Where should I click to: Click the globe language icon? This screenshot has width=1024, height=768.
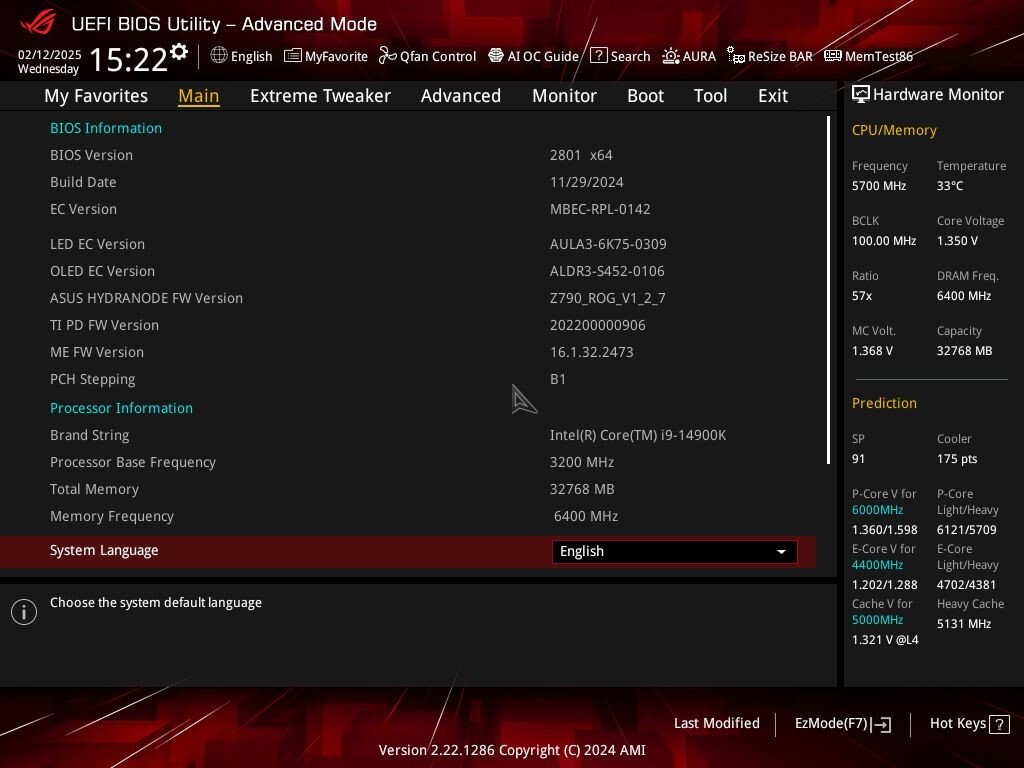219,56
